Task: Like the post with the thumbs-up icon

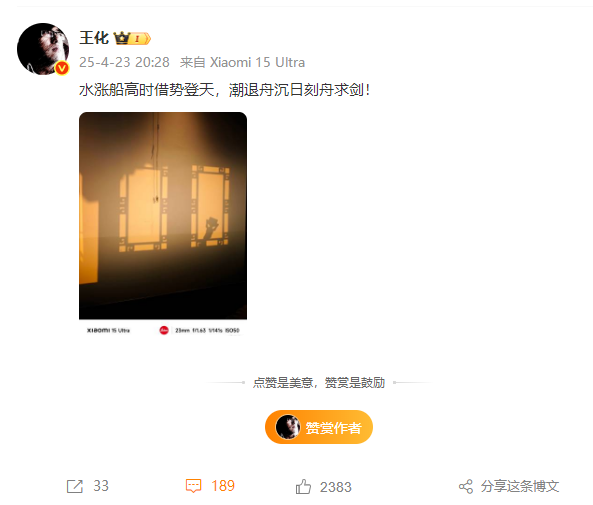Action: (x=303, y=486)
